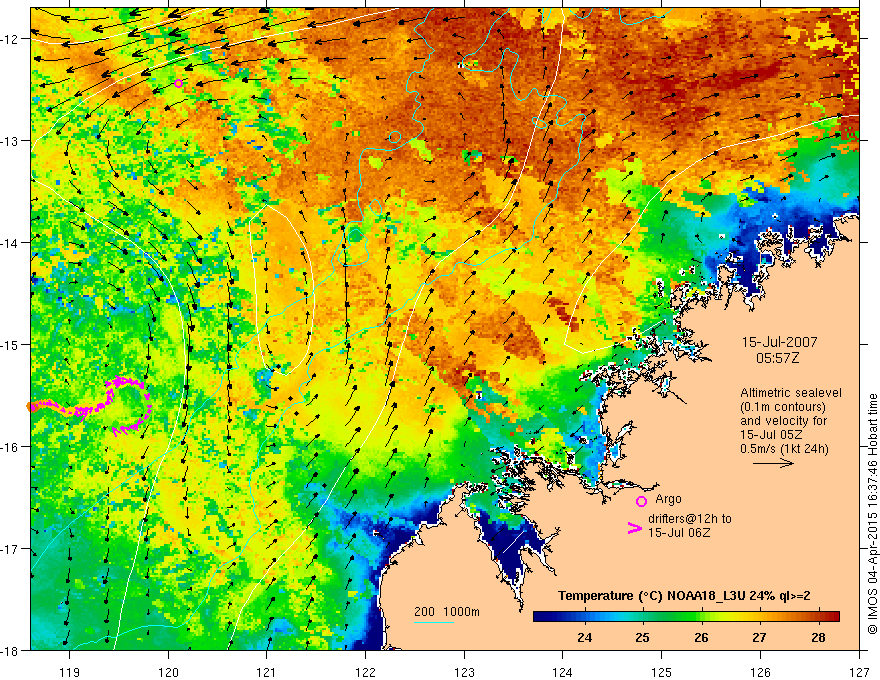The height and width of the screenshot is (680, 880).
Task: Click the magenta drifter arrow in legend
Action: (634, 528)
